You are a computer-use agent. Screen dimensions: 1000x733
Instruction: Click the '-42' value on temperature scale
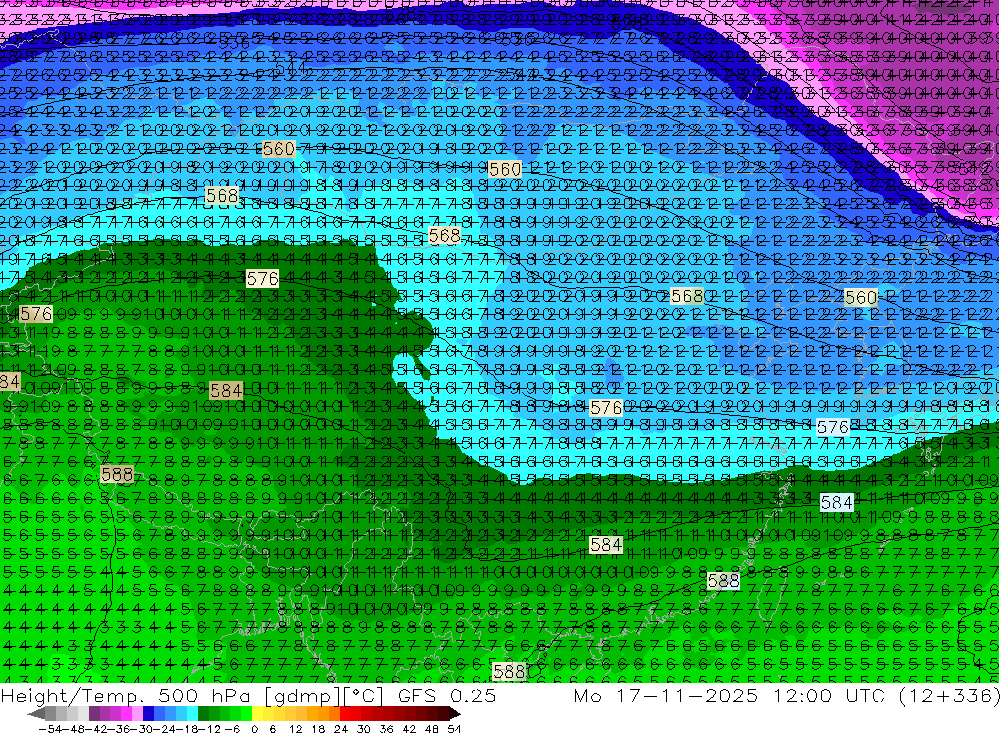[98, 729]
